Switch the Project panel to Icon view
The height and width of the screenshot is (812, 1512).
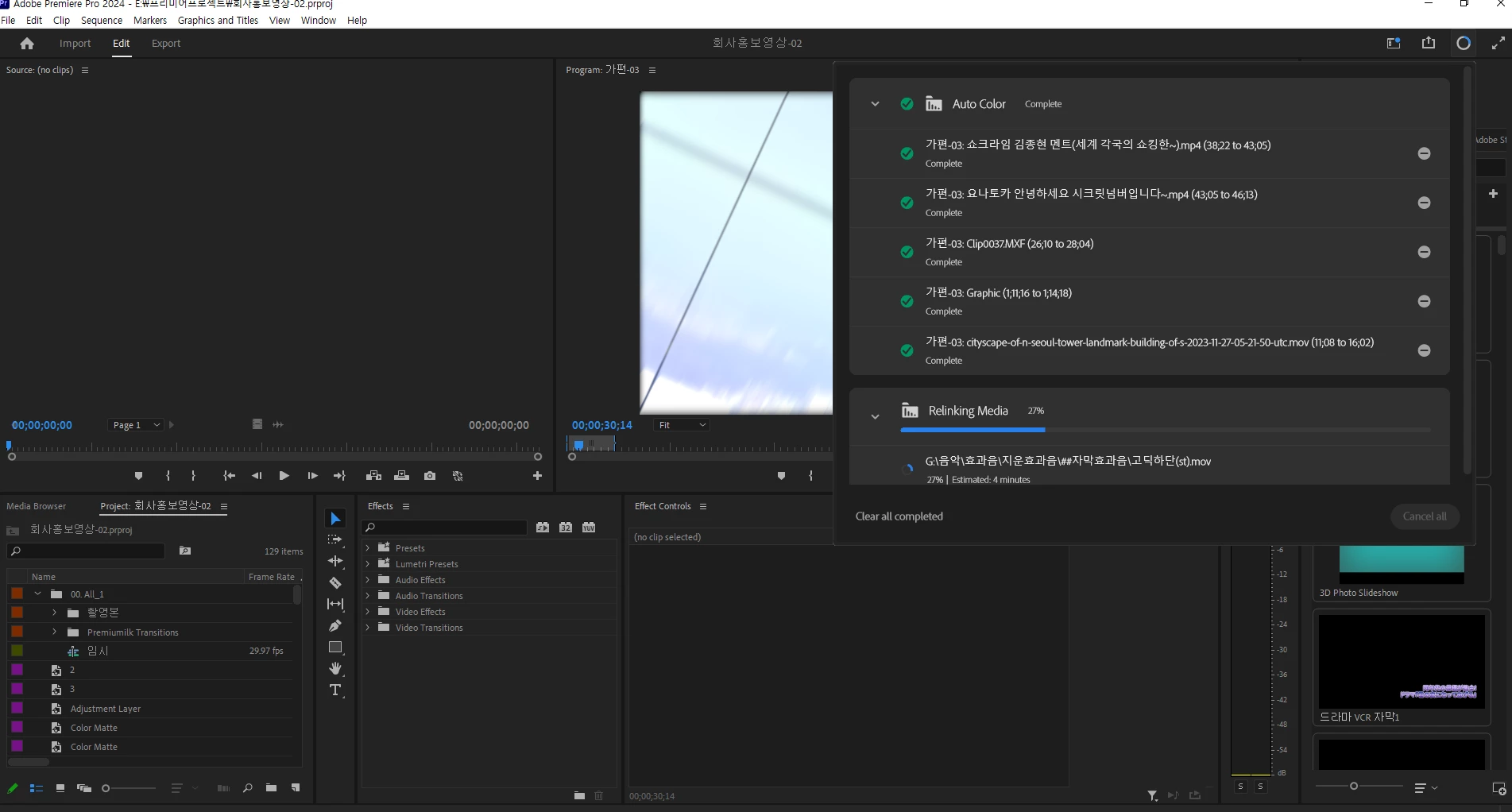[x=60, y=788]
